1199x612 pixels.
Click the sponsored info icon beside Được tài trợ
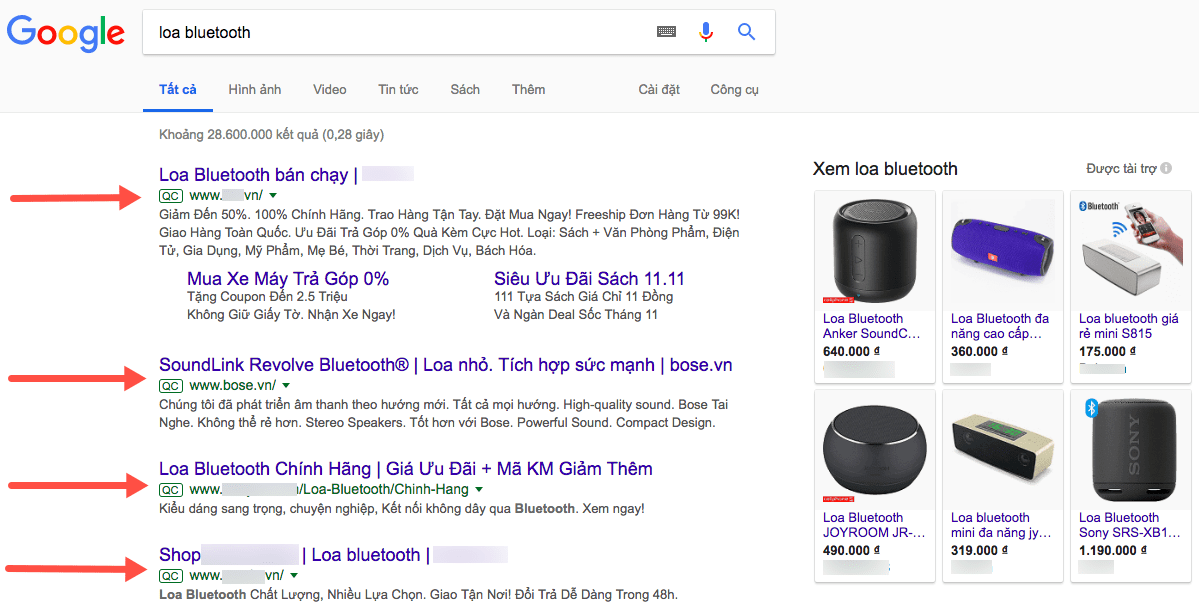click(x=1166, y=168)
